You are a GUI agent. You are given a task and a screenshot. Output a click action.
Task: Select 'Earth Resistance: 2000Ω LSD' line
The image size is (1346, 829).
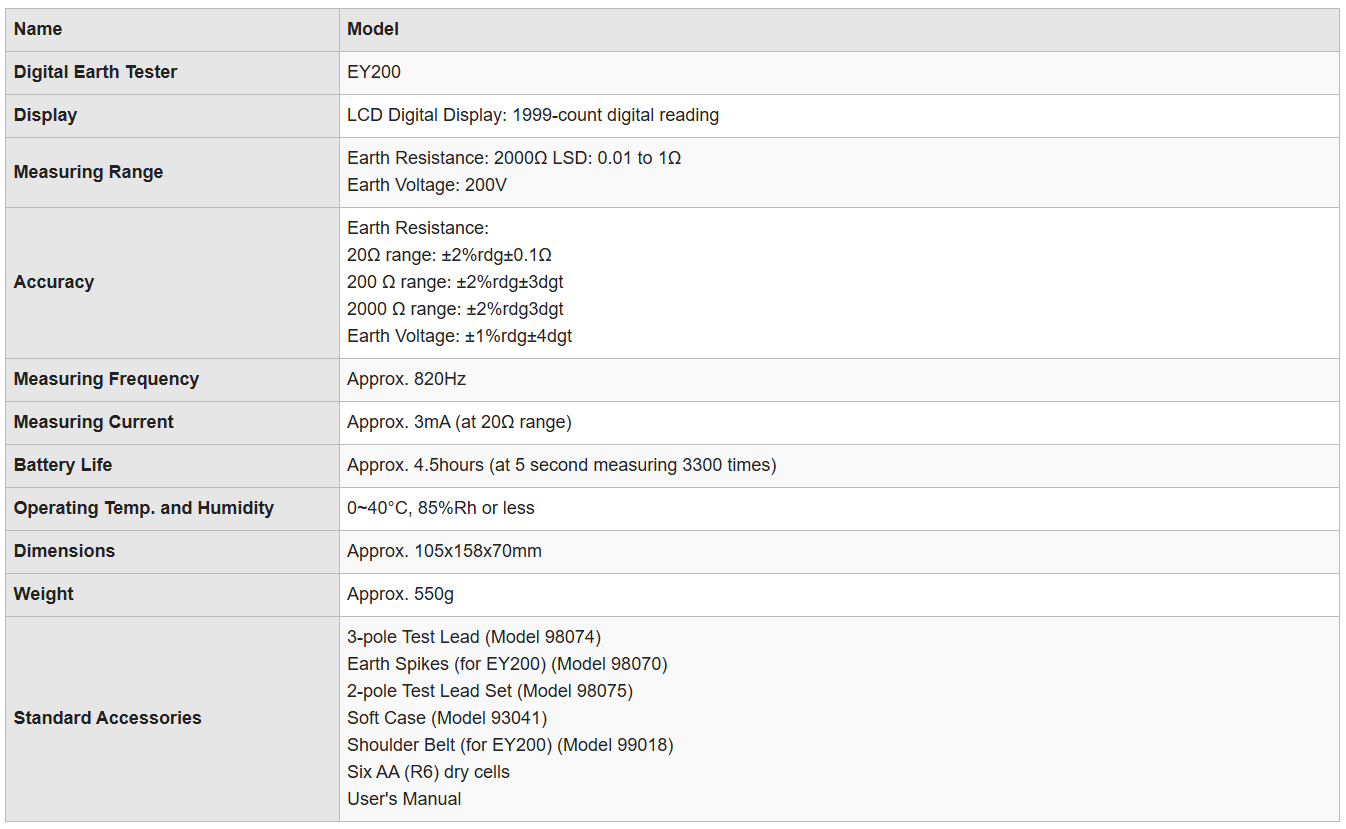point(514,158)
